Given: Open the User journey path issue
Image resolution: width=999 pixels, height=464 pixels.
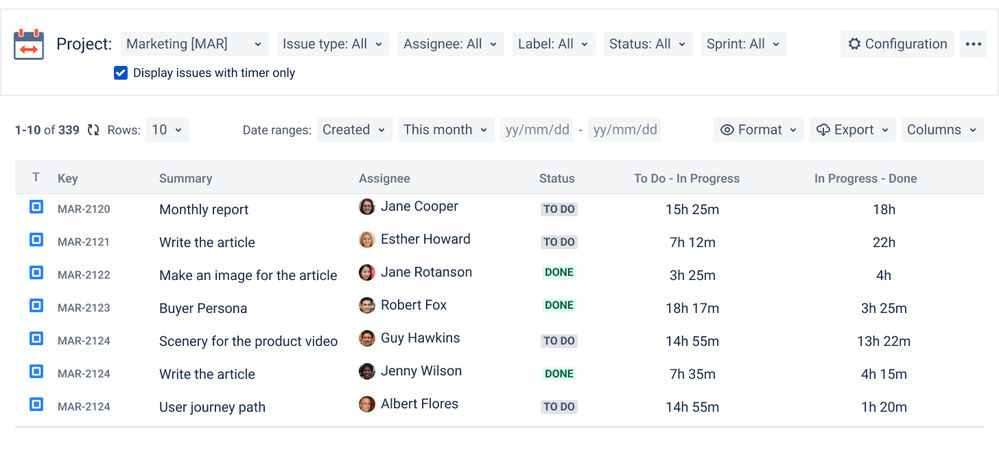Looking at the screenshot, I should (x=212, y=407).
